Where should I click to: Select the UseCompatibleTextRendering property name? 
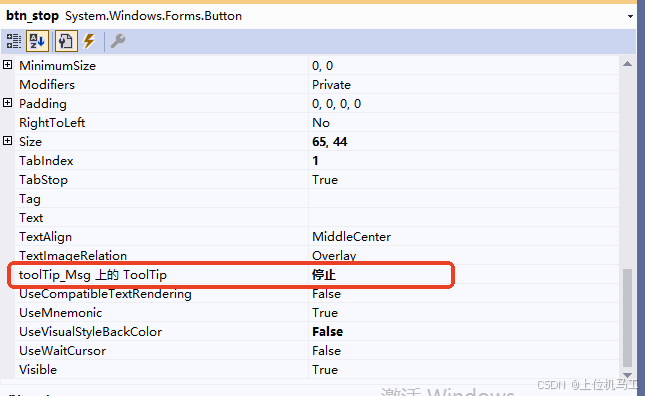tap(105, 294)
